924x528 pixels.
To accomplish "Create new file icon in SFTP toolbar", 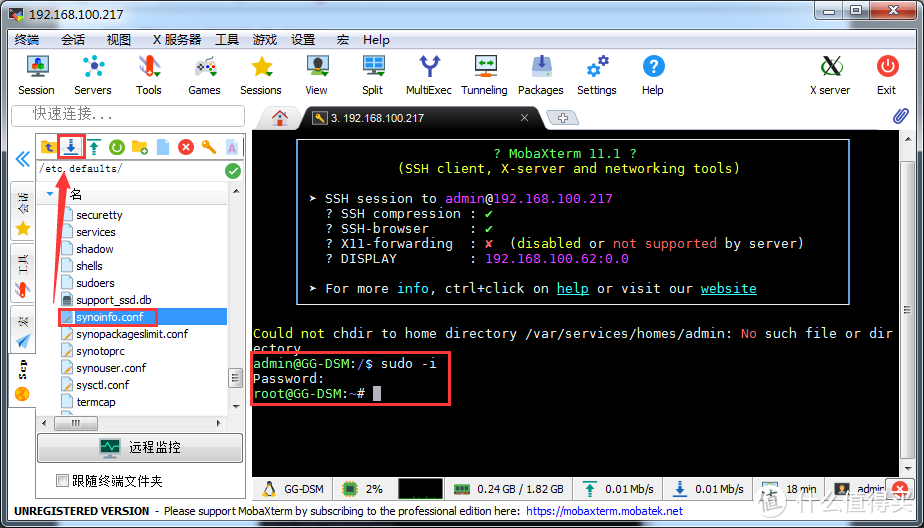I will [163, 147].
